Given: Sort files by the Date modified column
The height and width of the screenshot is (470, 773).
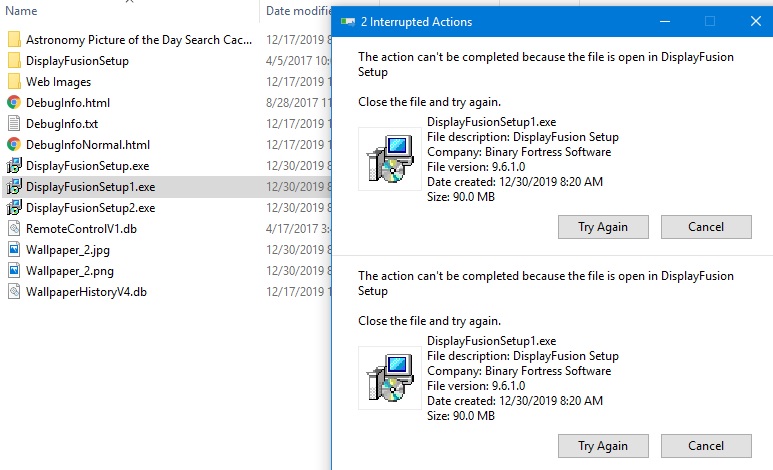Looking at the screenshot, I should (295, 10).
